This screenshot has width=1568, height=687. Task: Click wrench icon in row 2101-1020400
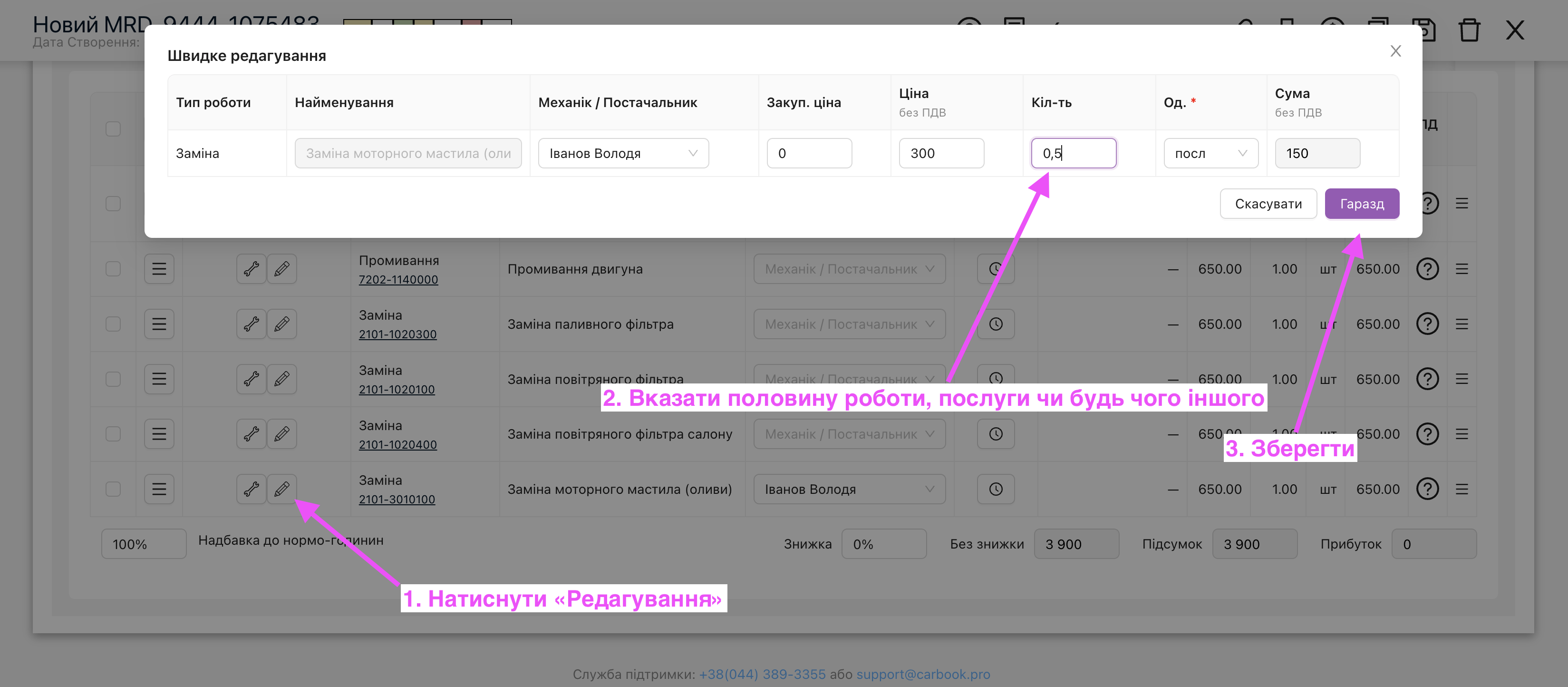(252, 433)
